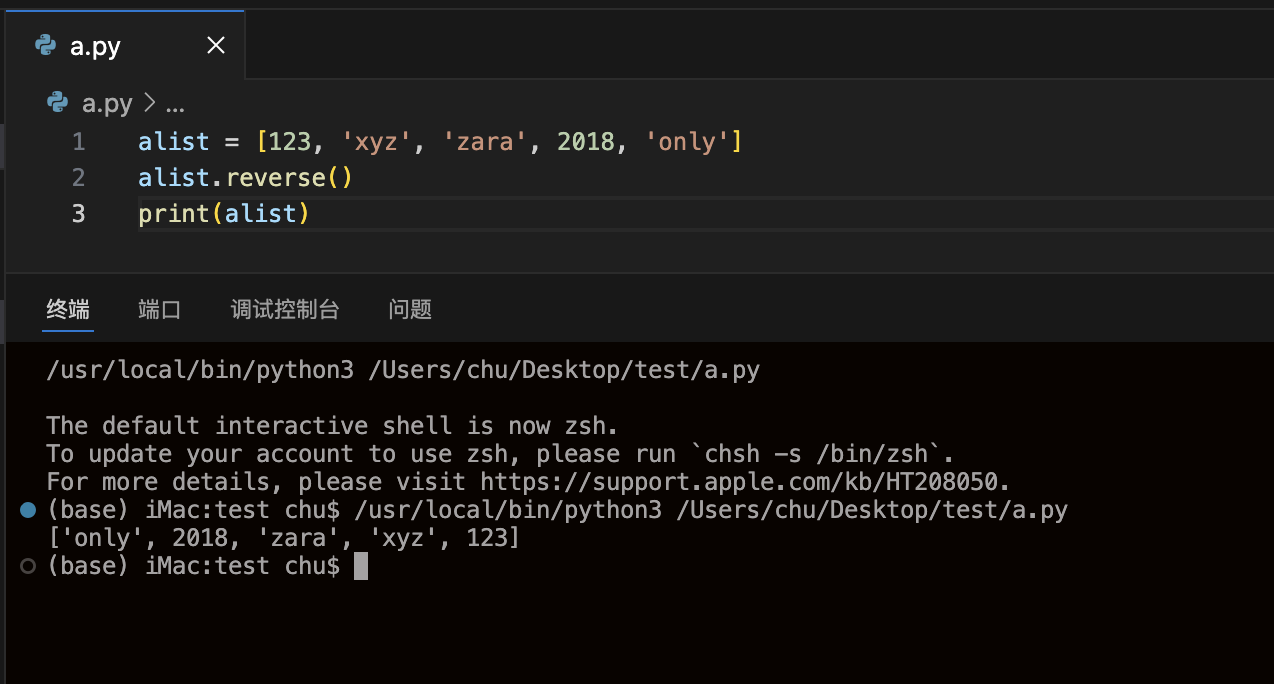The width and height of the screenshot is (1274, 684).
Task: Click the hollow circle marker beside current prompt
Action: tap(28, 566)
